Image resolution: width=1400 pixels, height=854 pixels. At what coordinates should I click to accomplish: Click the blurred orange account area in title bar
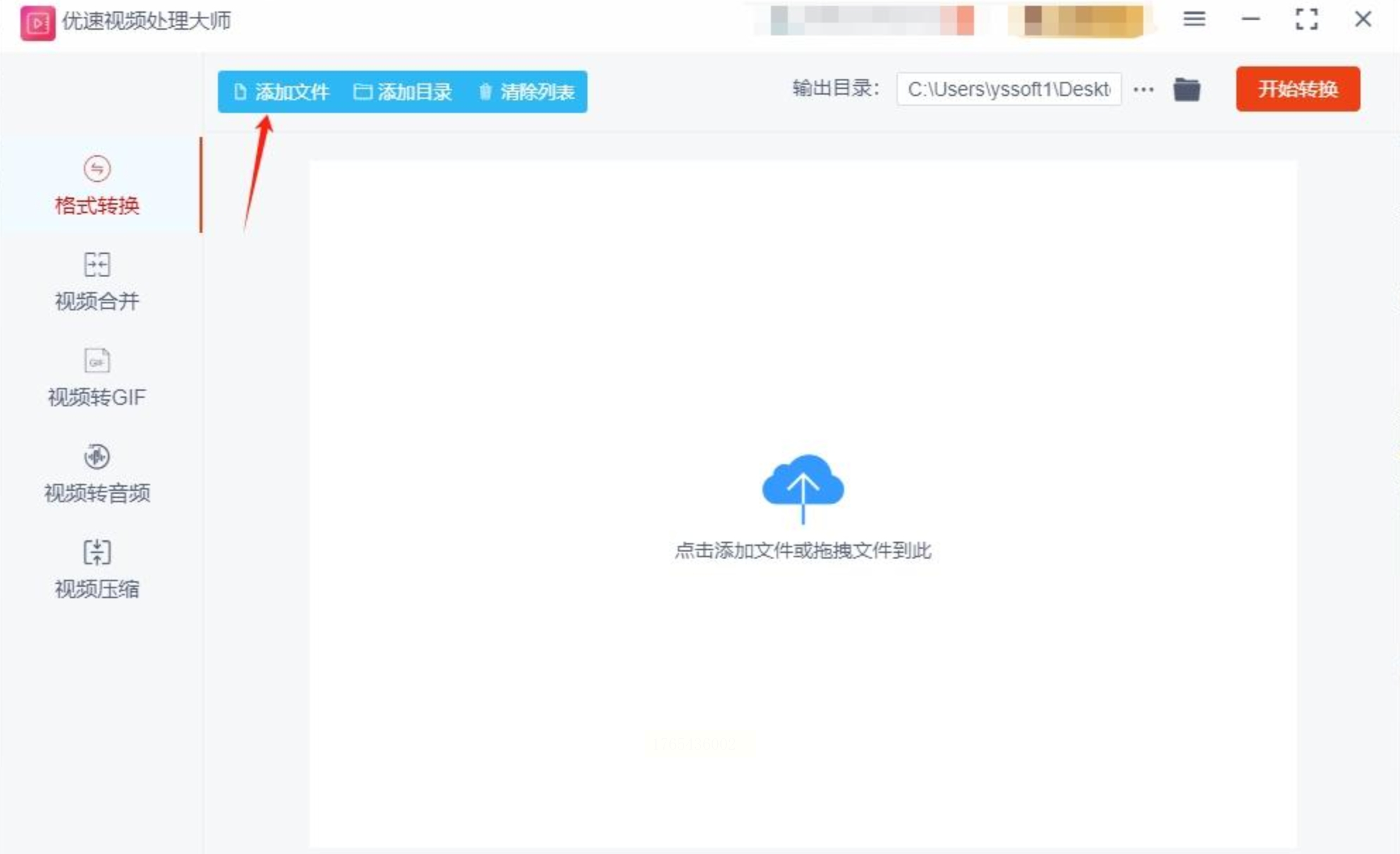[1083, 20]
